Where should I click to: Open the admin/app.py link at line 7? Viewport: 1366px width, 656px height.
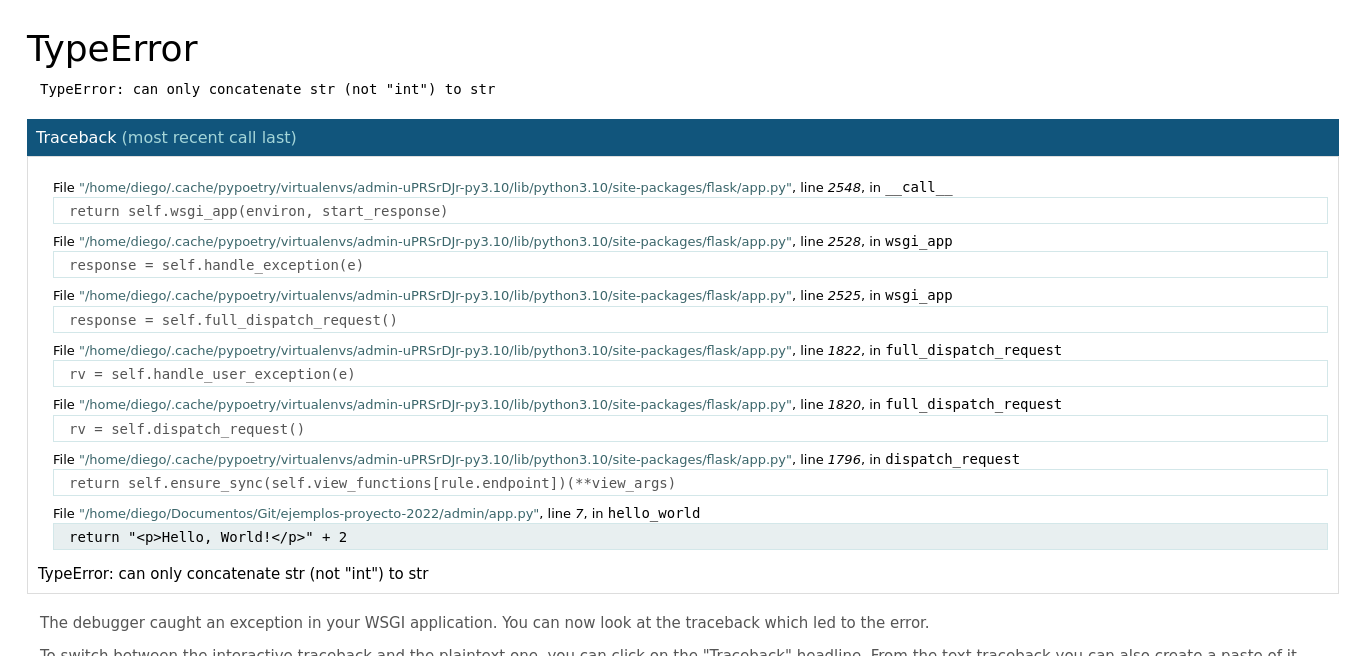307,513
